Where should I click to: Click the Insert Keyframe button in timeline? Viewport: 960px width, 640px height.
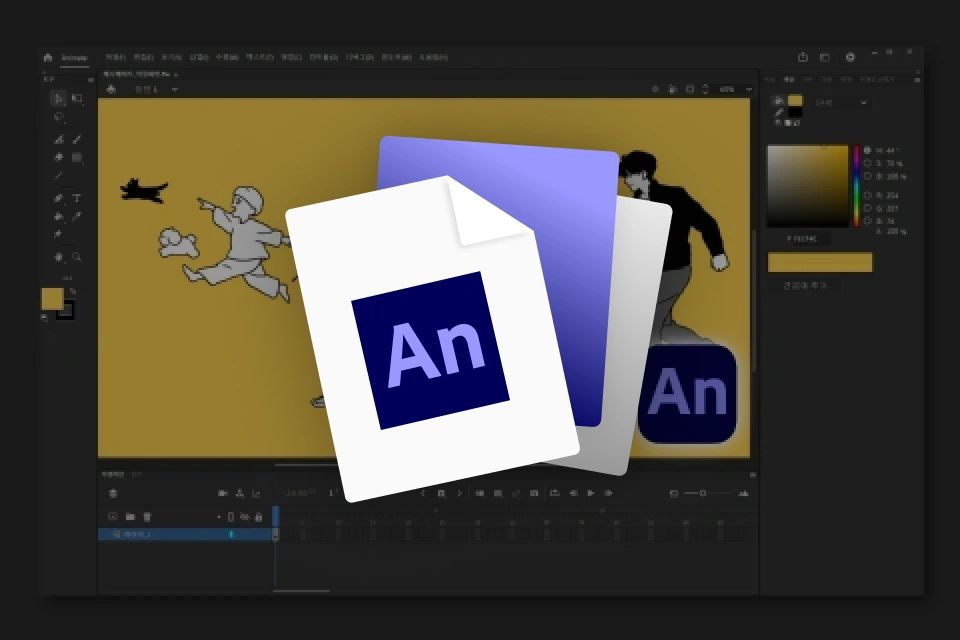[x=441, y=493]
